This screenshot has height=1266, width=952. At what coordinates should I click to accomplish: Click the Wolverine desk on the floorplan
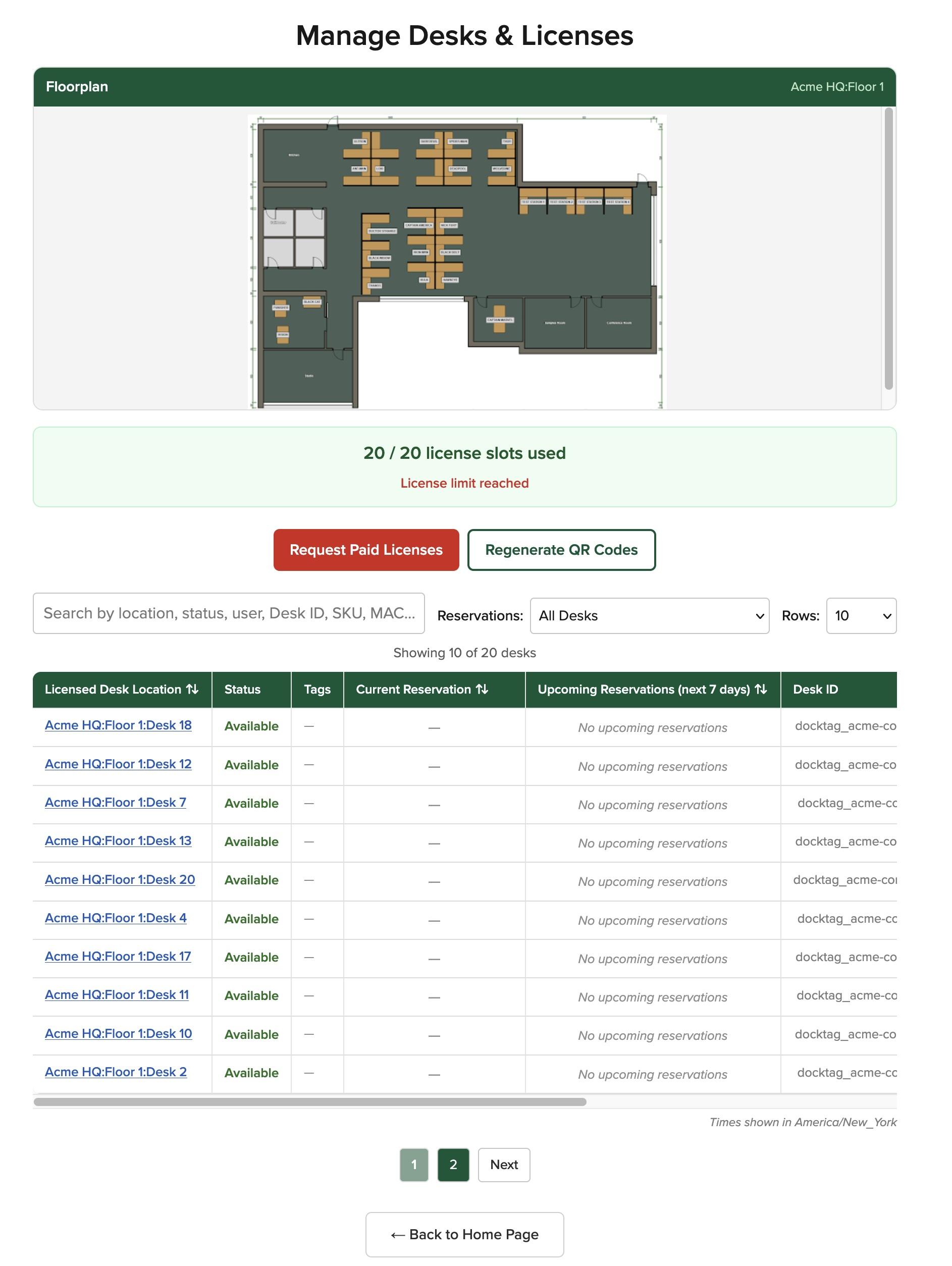[501, 168]
